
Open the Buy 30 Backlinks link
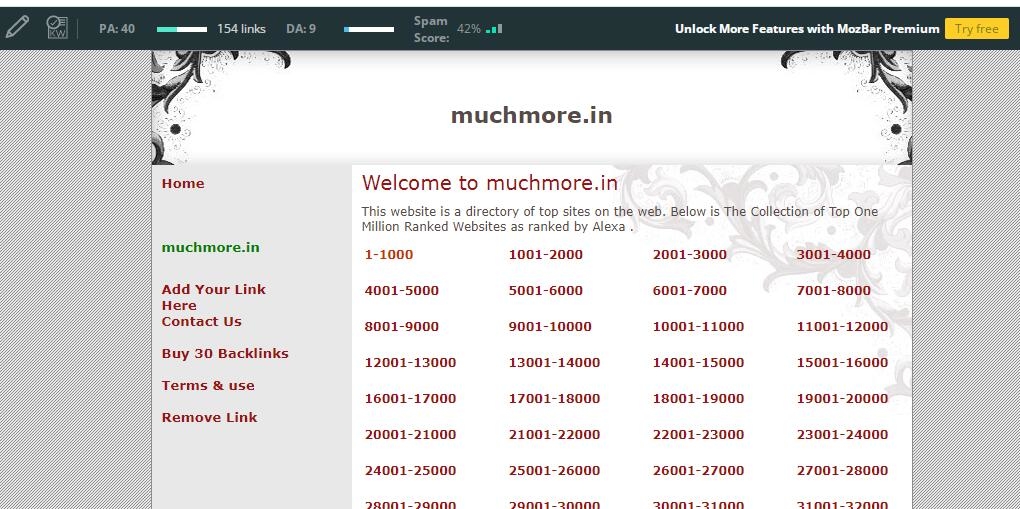[x=225, y=354]
